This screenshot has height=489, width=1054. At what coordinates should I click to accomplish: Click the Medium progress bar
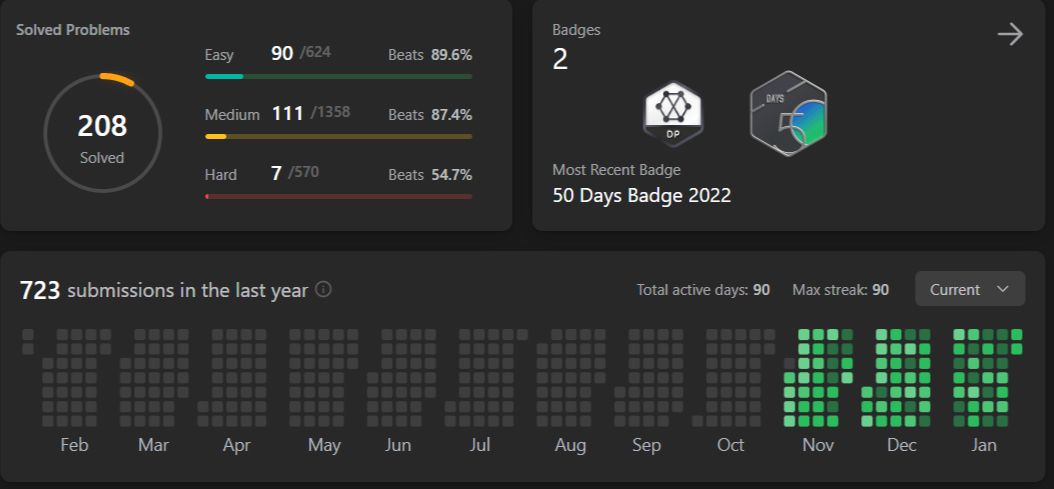pos(338,137)
